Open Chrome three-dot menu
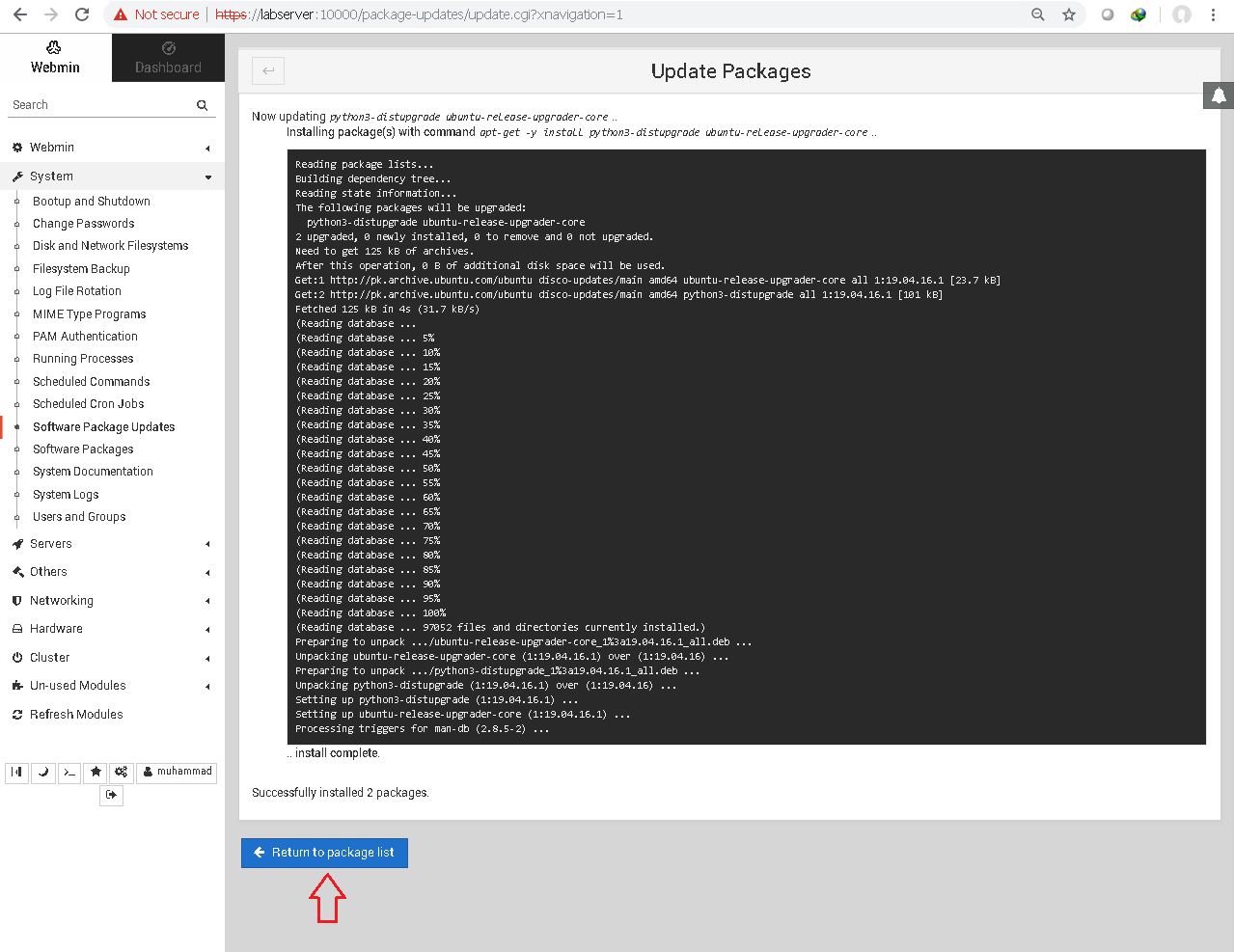Viewport: 1234px width, 952px height. (x=1213, y=14)
